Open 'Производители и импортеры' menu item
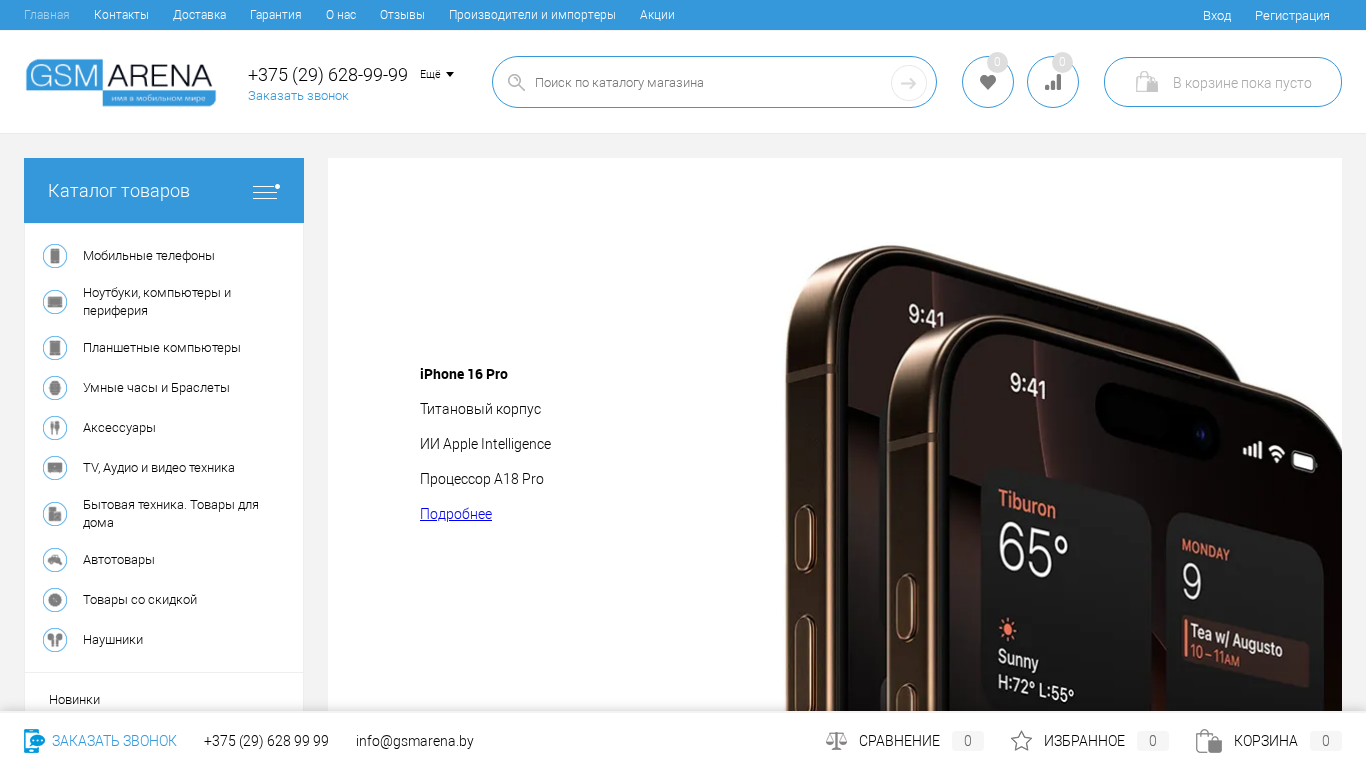This screenshot has width=1366, height=768. coord(532,15)
